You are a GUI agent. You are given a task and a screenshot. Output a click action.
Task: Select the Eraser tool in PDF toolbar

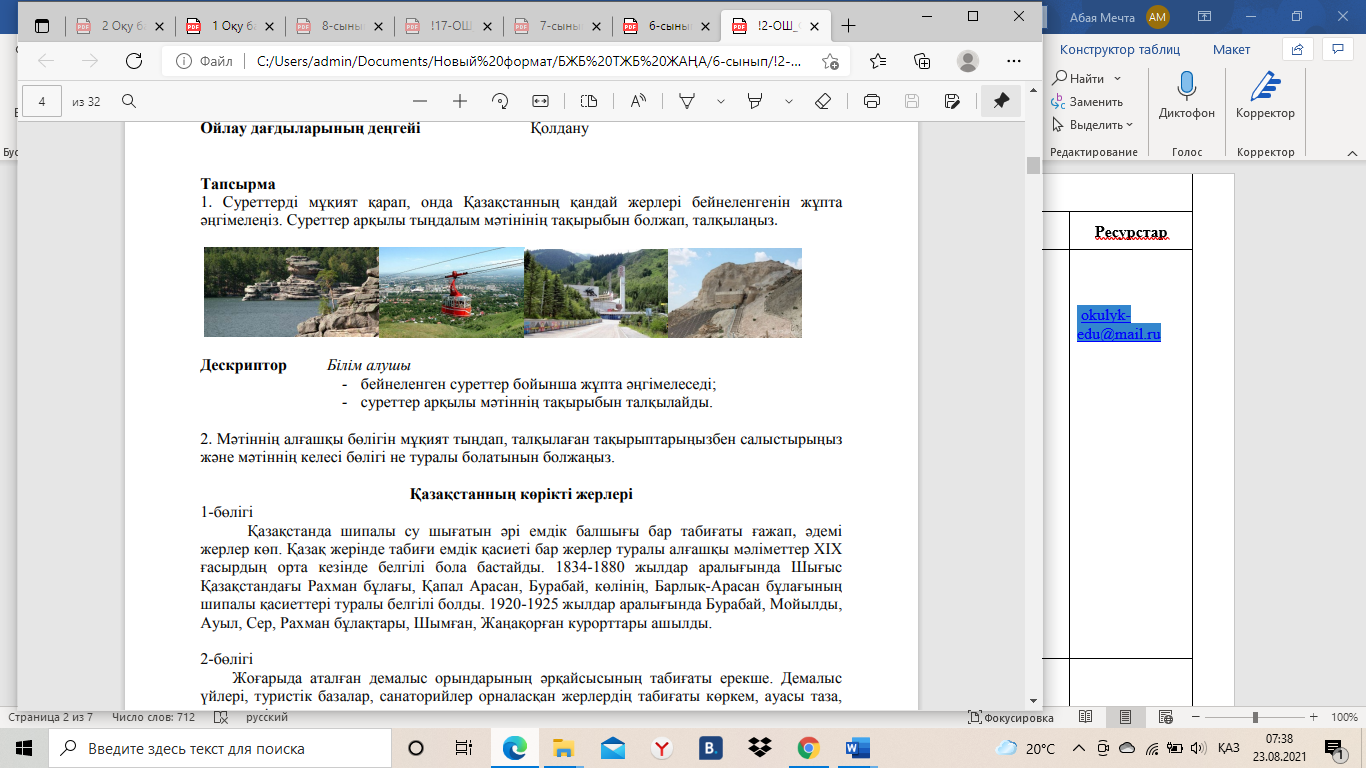[x=823, y=101]
